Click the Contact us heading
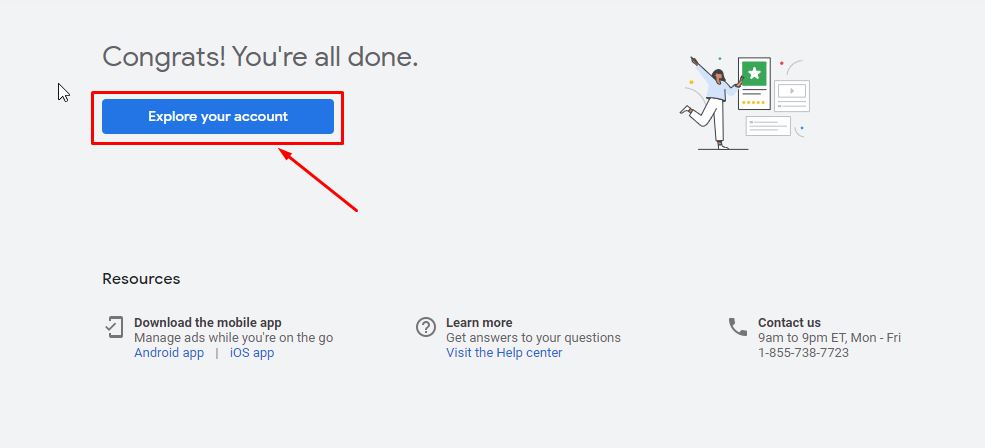 pyautogui.click(x=789, y=323)
